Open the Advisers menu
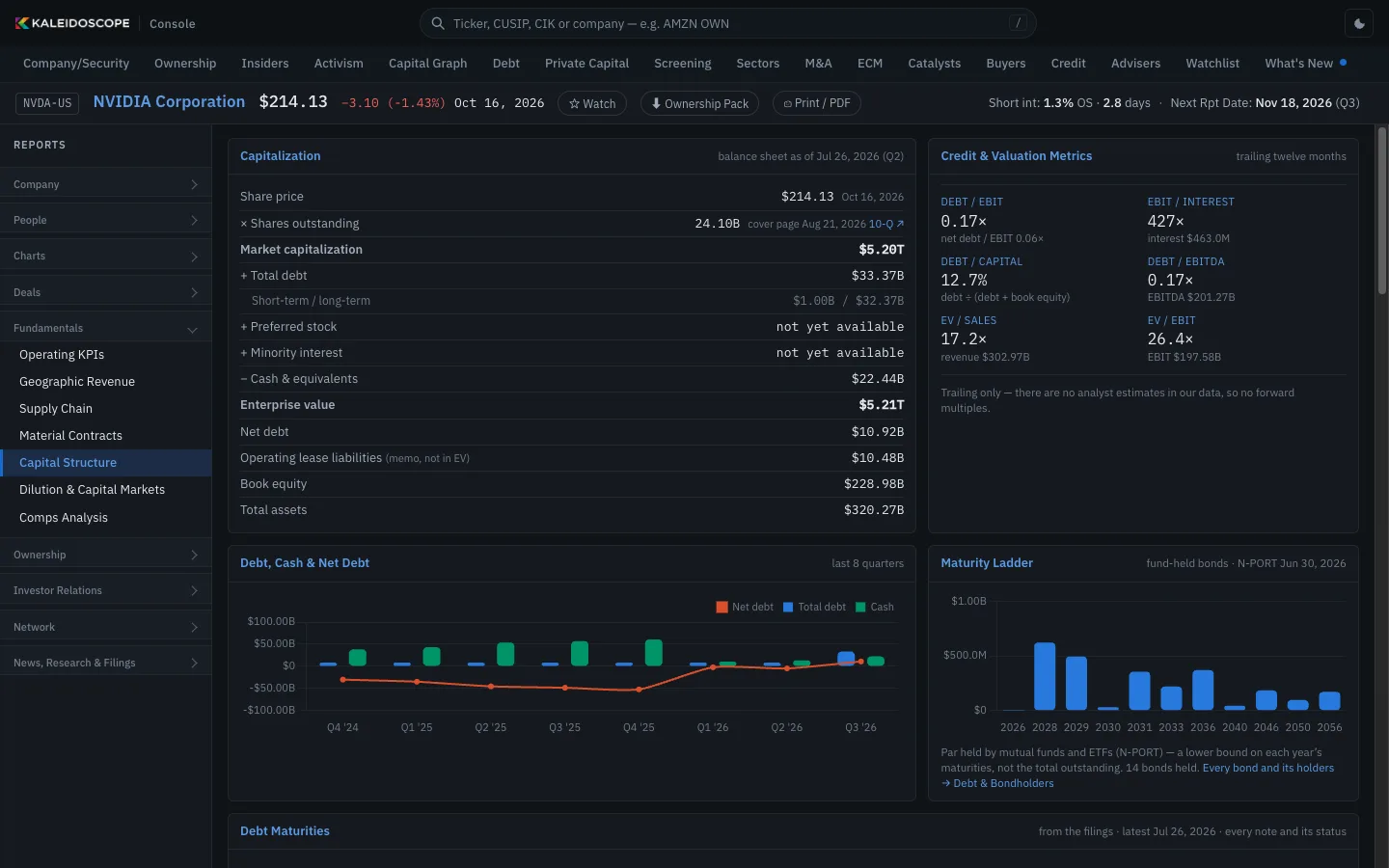 [1136, 64]
